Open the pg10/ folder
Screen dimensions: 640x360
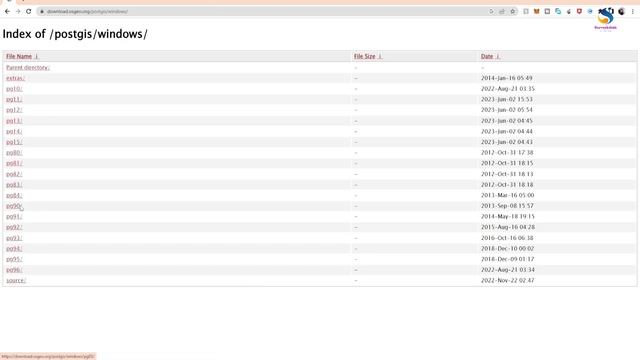tap(14, 89)
